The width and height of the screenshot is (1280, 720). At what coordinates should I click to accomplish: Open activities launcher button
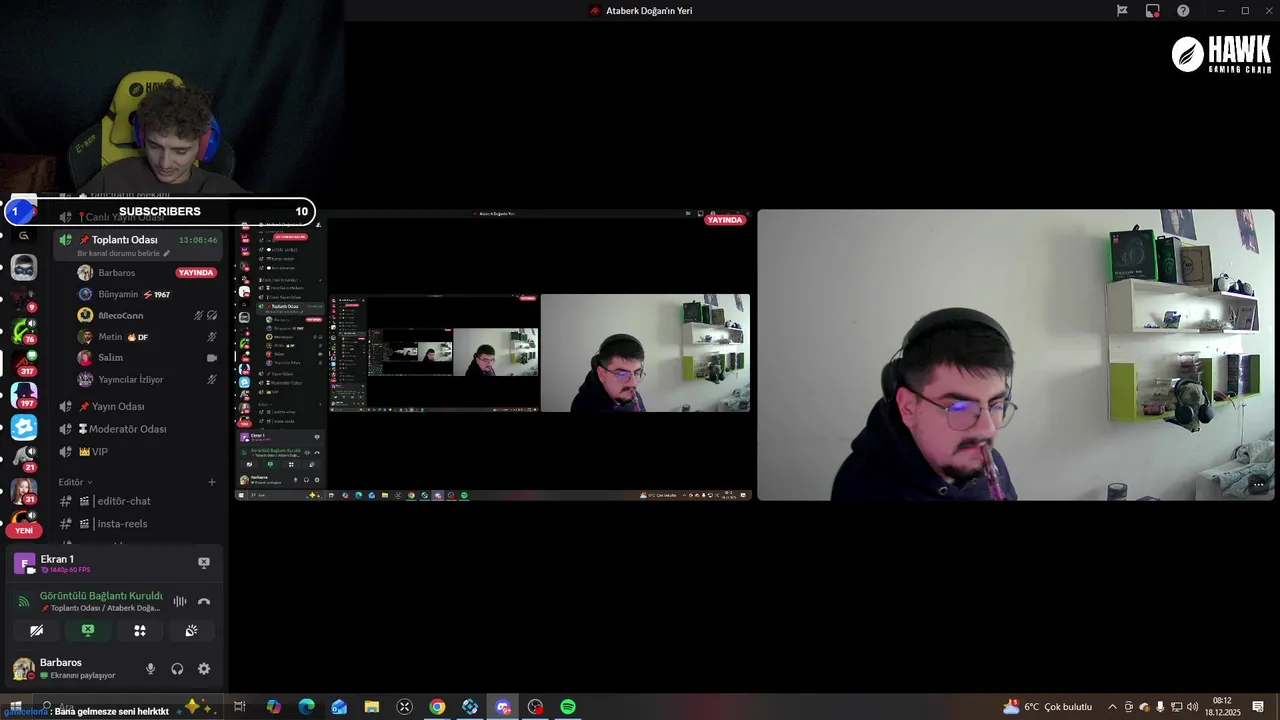point(140,631)
